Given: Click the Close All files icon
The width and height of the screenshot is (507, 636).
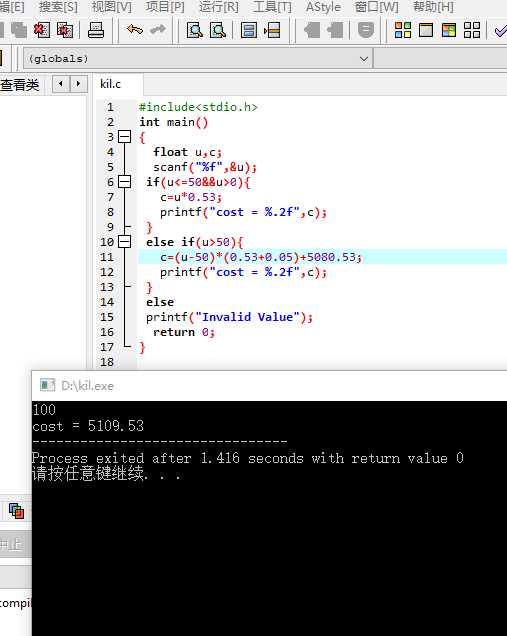Looking at the screenshot, I should click(65, 30).
